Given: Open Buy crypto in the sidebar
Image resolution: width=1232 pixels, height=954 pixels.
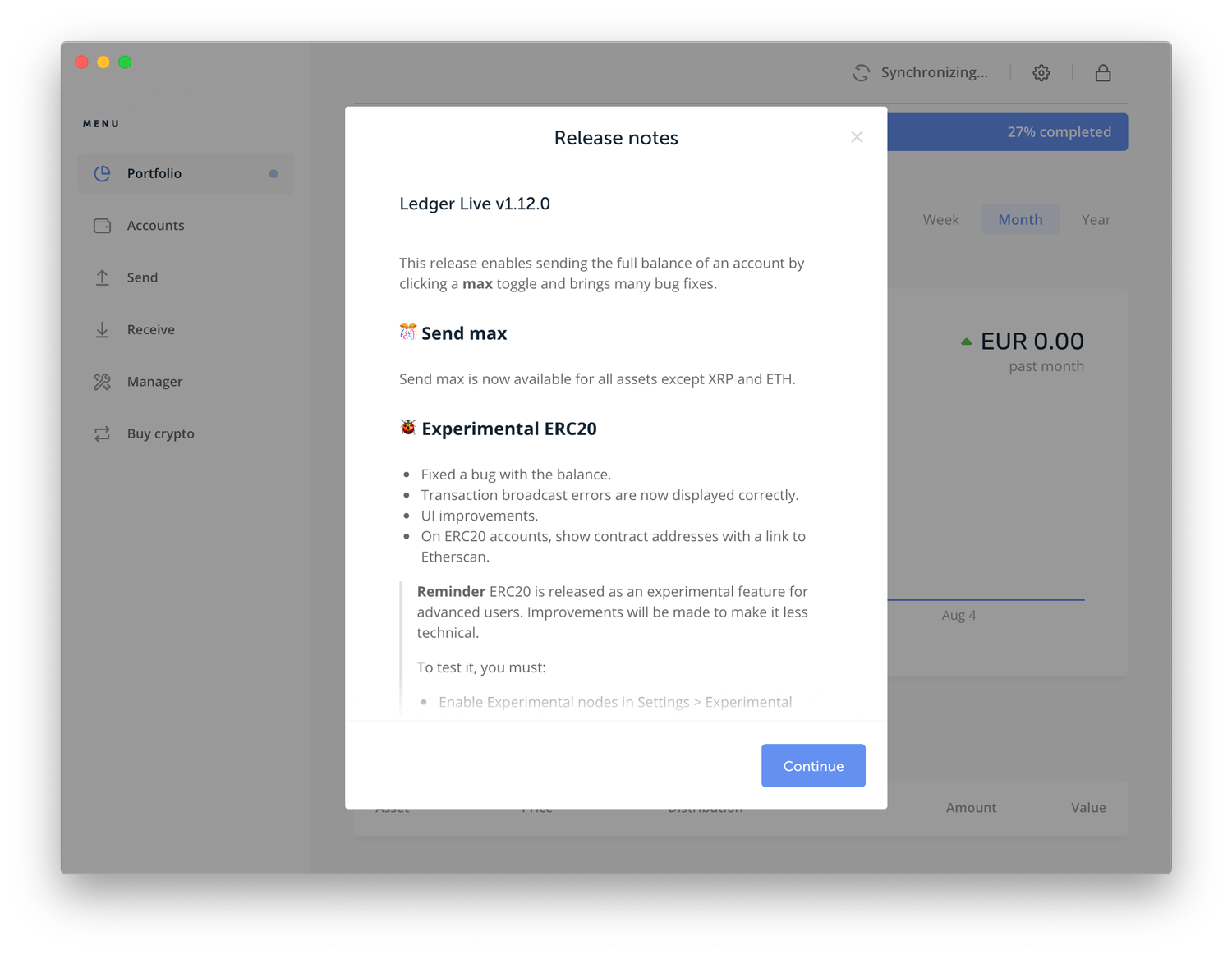Looking at the screenshot, I should (x=186, y=433).
